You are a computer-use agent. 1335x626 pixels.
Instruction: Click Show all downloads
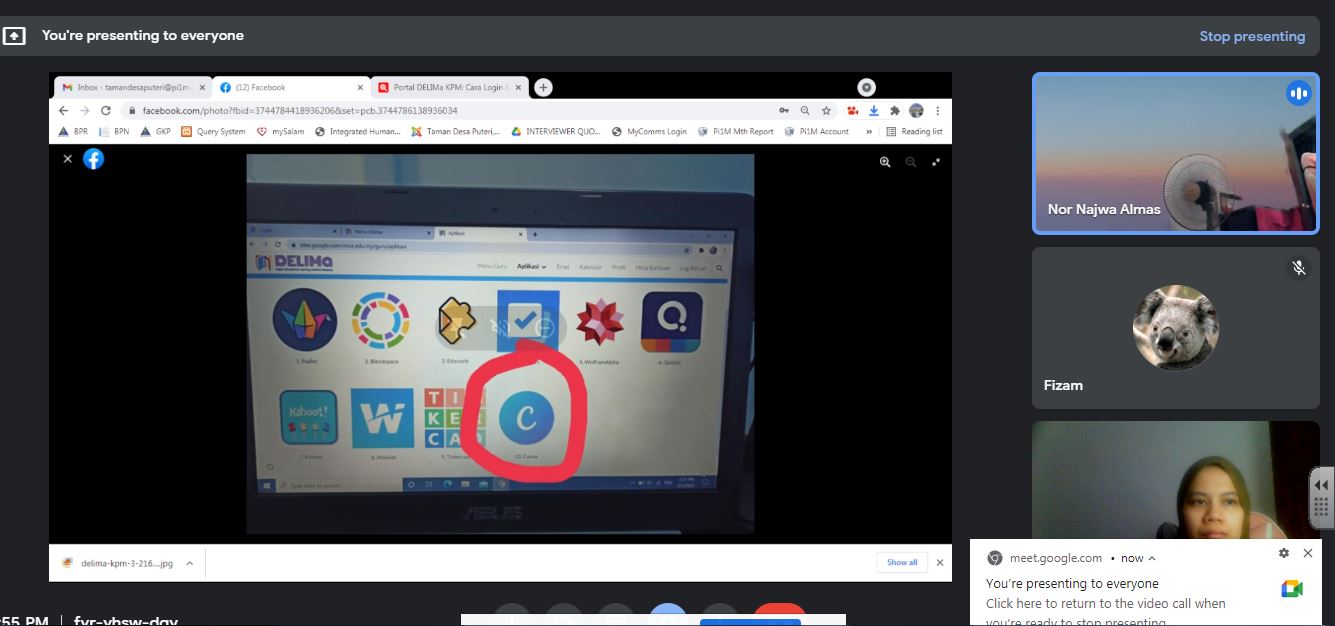click(x=902, y=562)
